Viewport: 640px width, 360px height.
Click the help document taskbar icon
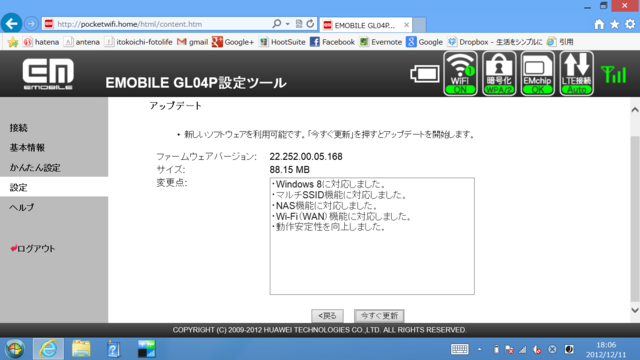[113, 349]
